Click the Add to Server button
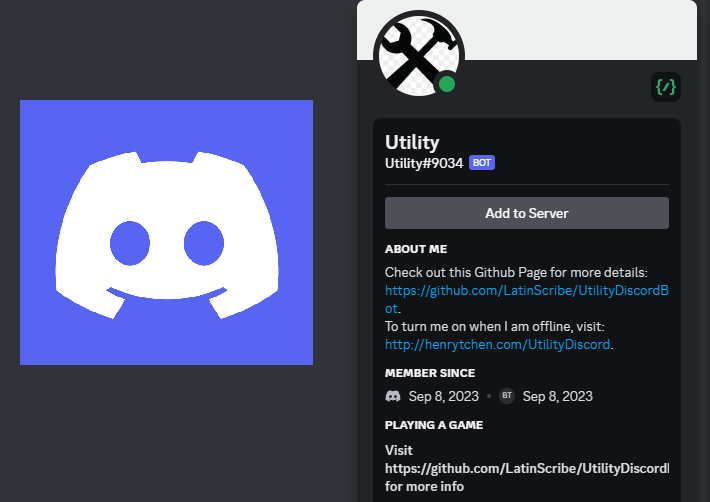 click(527, 213)
